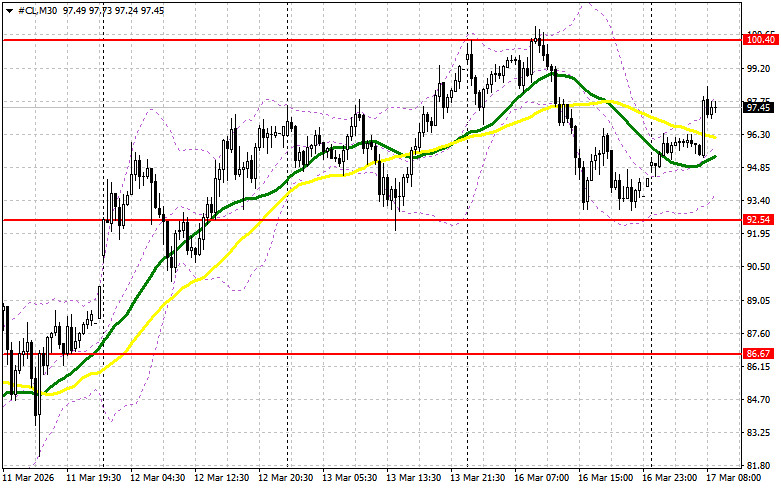781x489 pixels.
Task: Click the 12 Mar 20:30 time label
Action: coord(285,478)
